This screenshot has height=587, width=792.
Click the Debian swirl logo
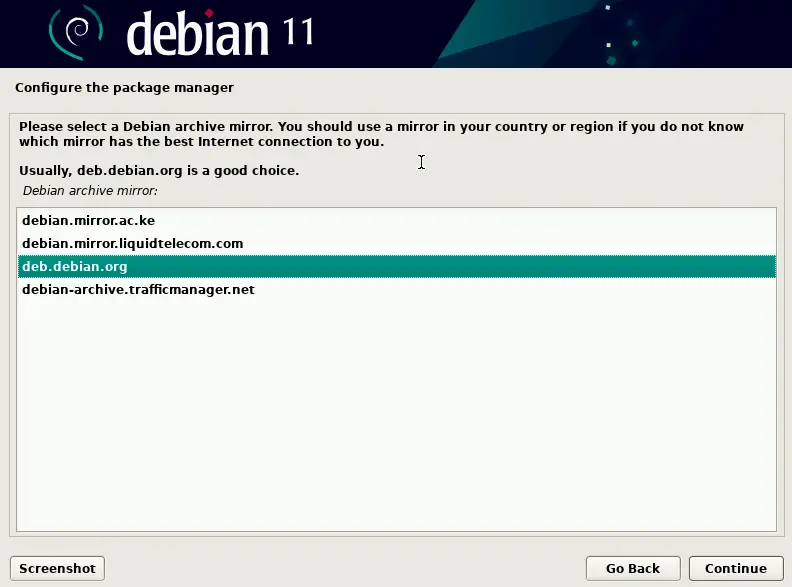pyautogui.click(x=76, y=32)
